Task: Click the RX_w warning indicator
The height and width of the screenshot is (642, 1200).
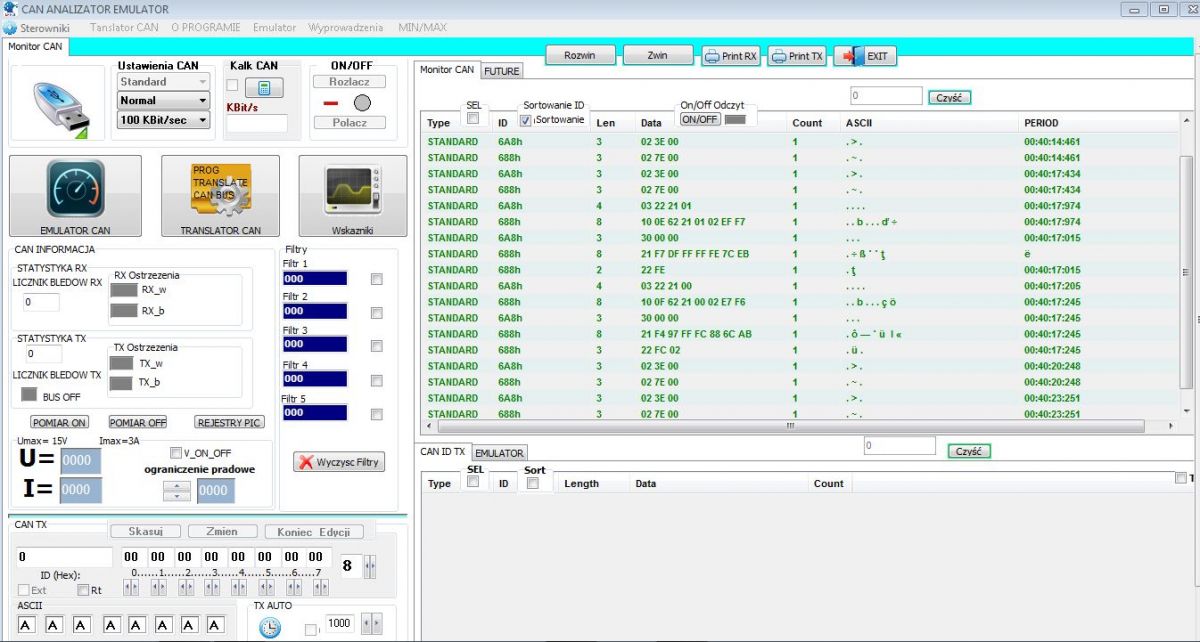Action: [x=123, y=290]
